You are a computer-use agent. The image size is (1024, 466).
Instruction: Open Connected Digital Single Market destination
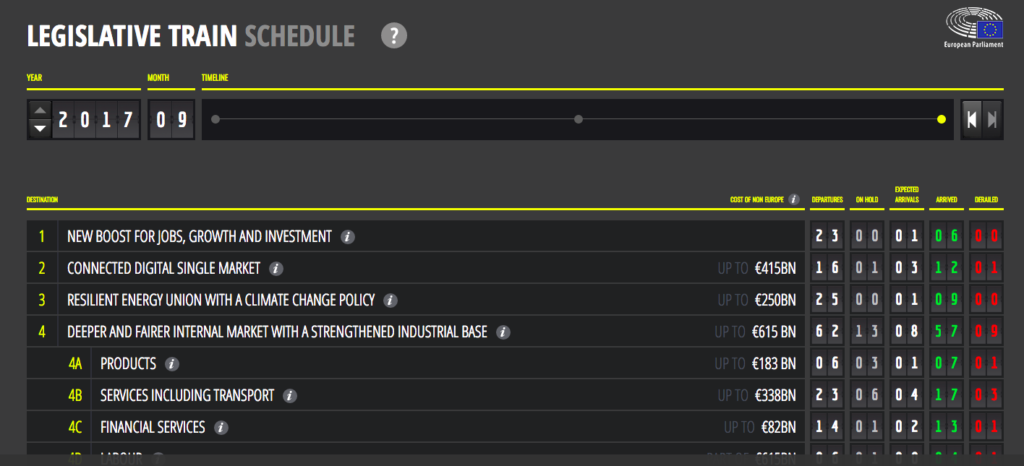click(416, 268)
